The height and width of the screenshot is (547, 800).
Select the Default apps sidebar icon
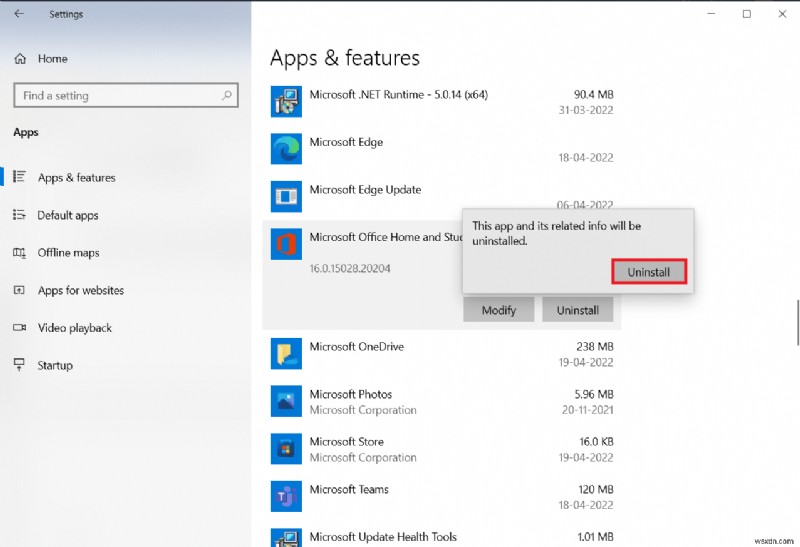(x=19, y=215)
